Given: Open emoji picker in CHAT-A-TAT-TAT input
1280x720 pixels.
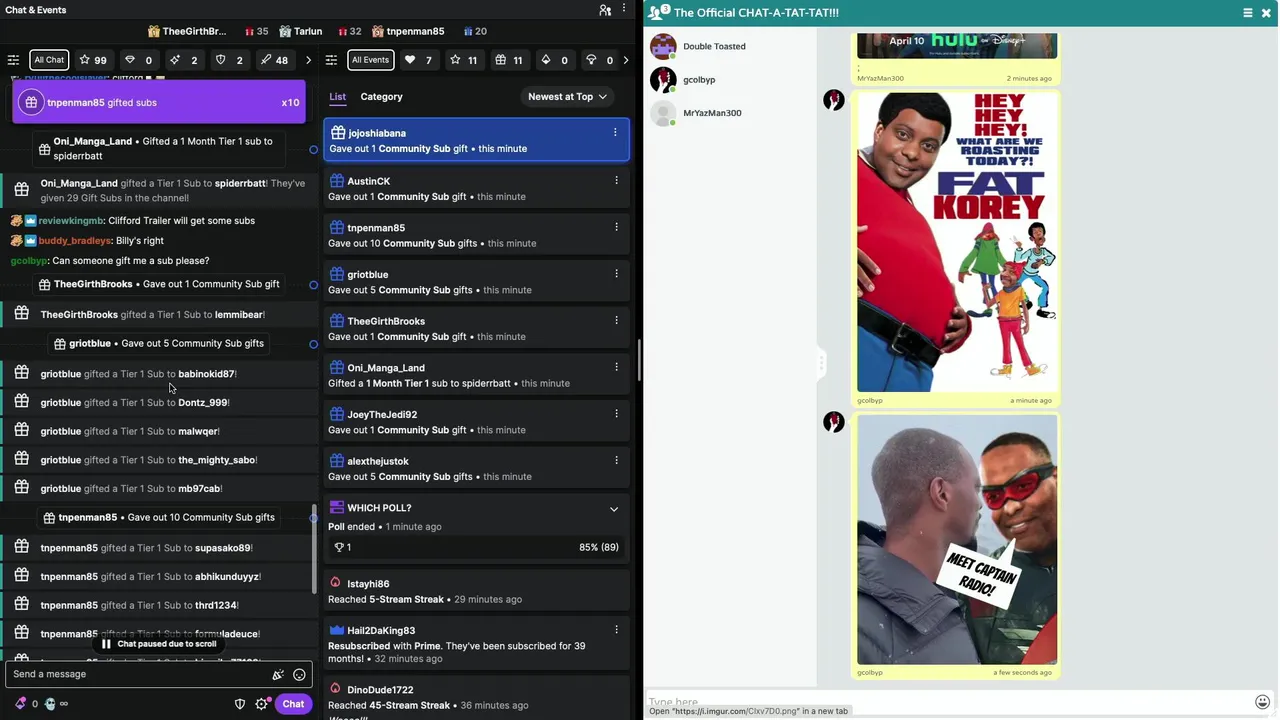Looking at the screenshot, I should pos(1263,702).
